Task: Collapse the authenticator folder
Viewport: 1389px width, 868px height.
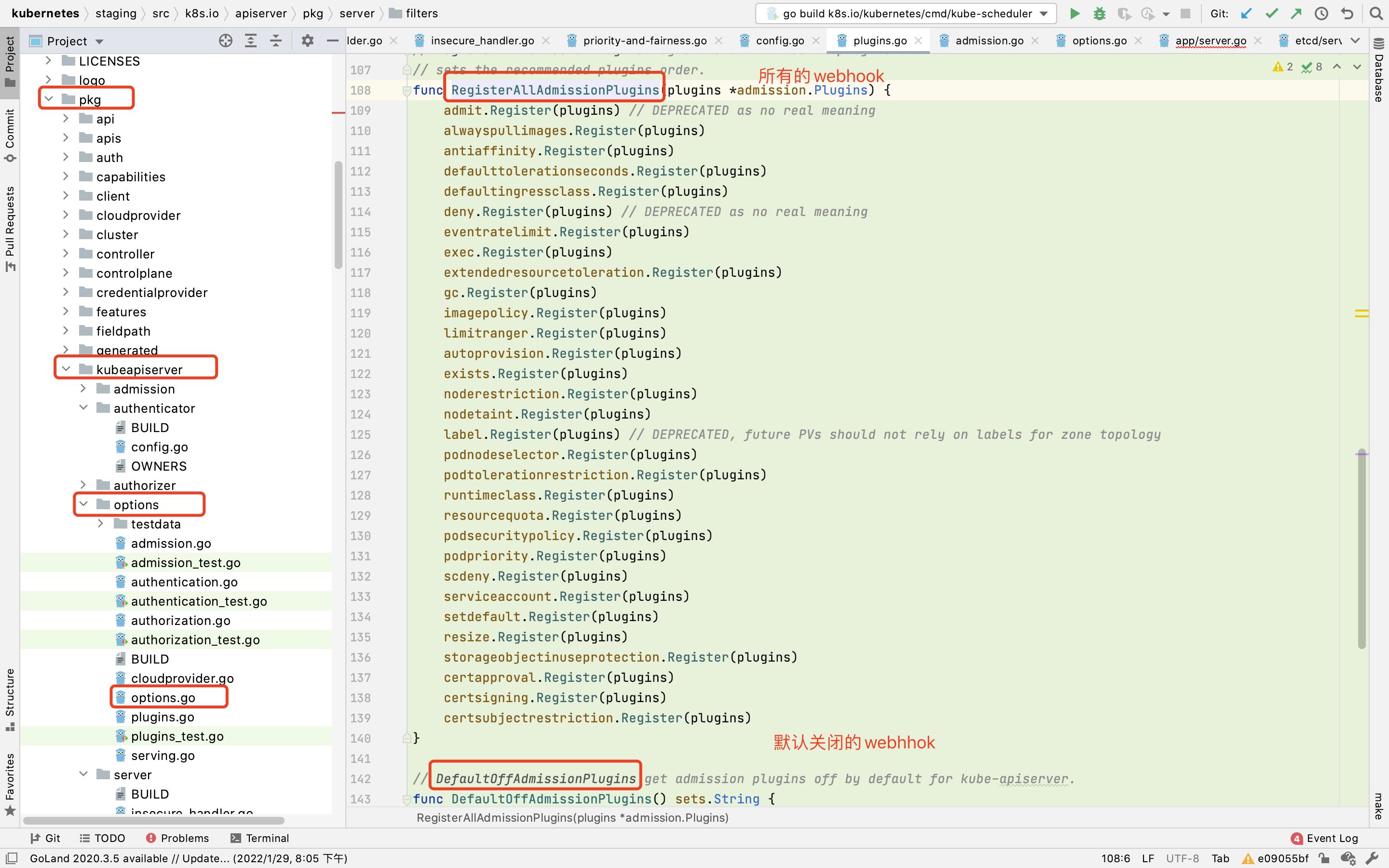Action: click(x=83, y=407)
